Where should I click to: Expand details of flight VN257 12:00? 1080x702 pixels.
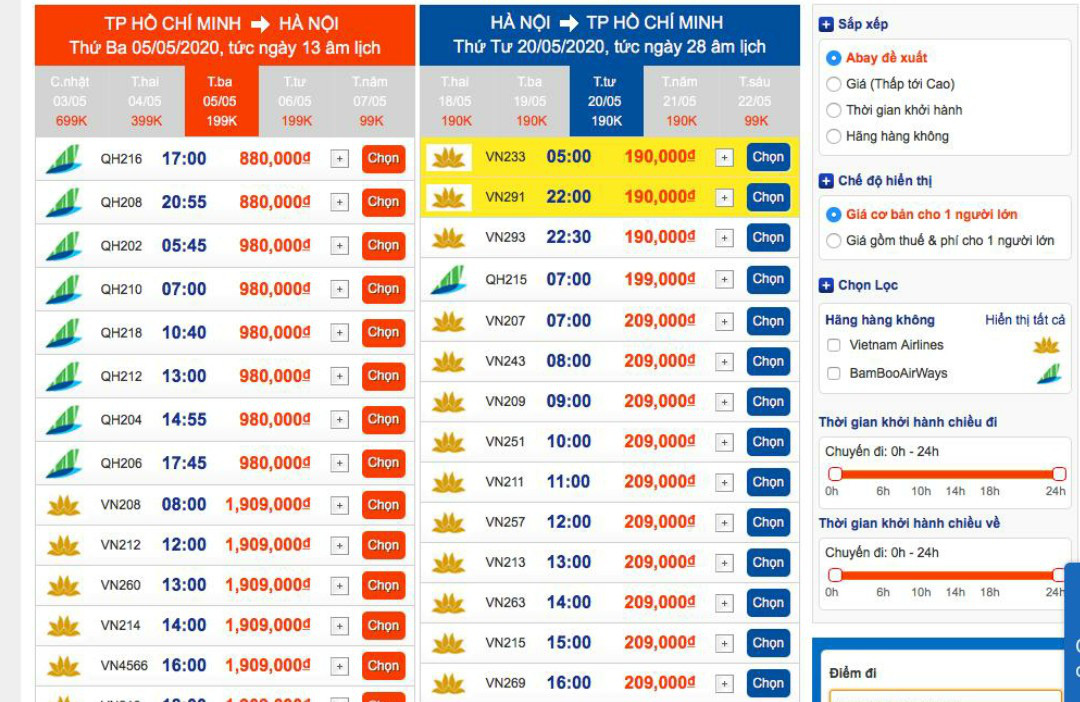[724, 523]
